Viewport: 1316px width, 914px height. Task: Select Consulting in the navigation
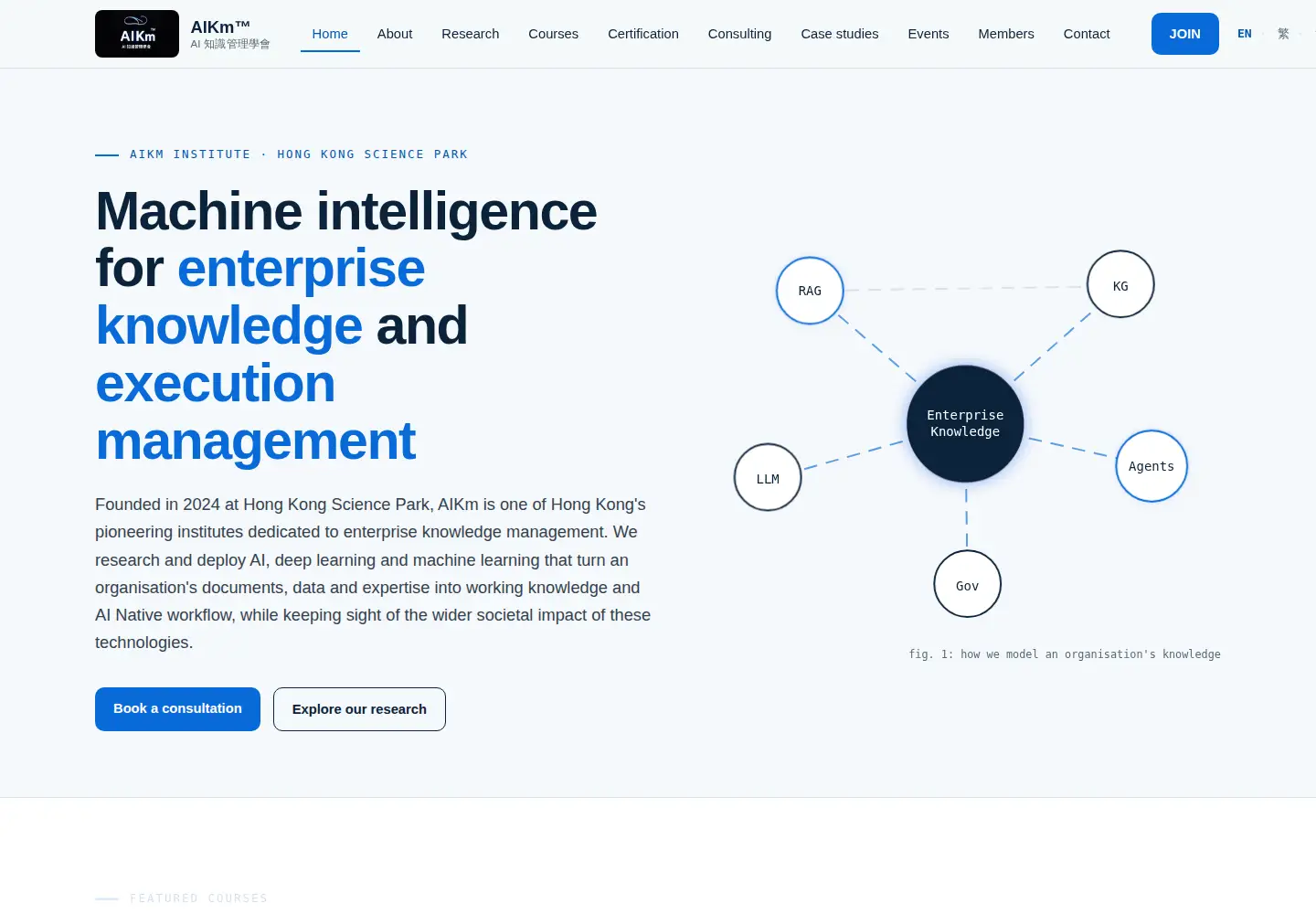pyautogui.click(x=740, y=34)
